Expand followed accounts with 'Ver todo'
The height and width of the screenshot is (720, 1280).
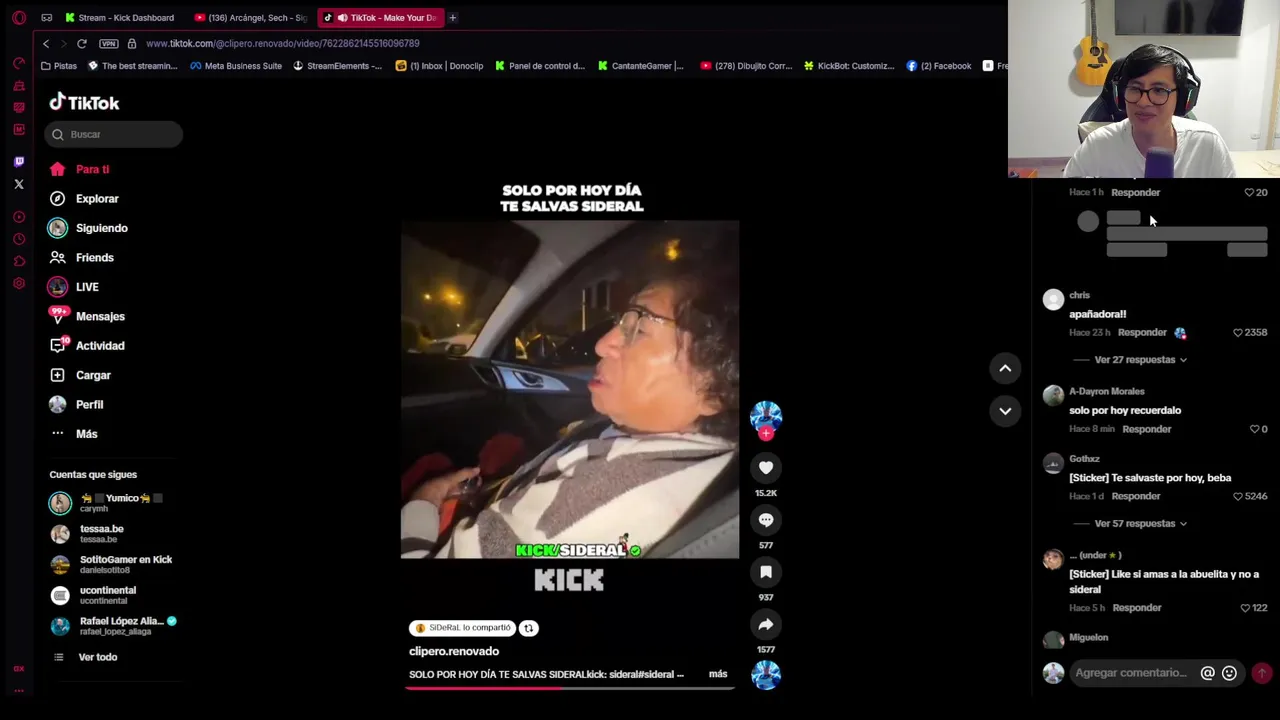click(97, 657)
